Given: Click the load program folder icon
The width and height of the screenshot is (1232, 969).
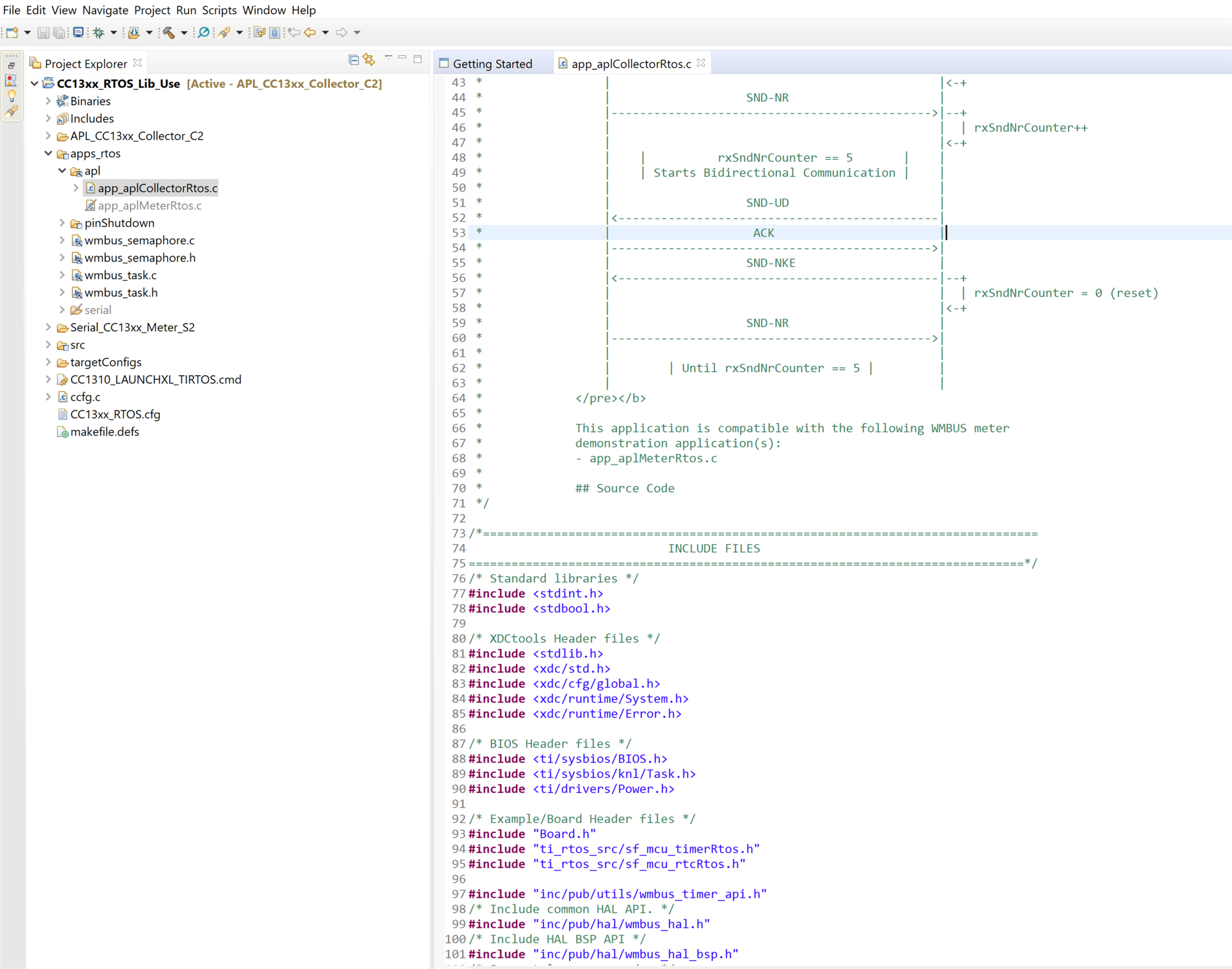Looking at the screenshot, I should point(134,33).
